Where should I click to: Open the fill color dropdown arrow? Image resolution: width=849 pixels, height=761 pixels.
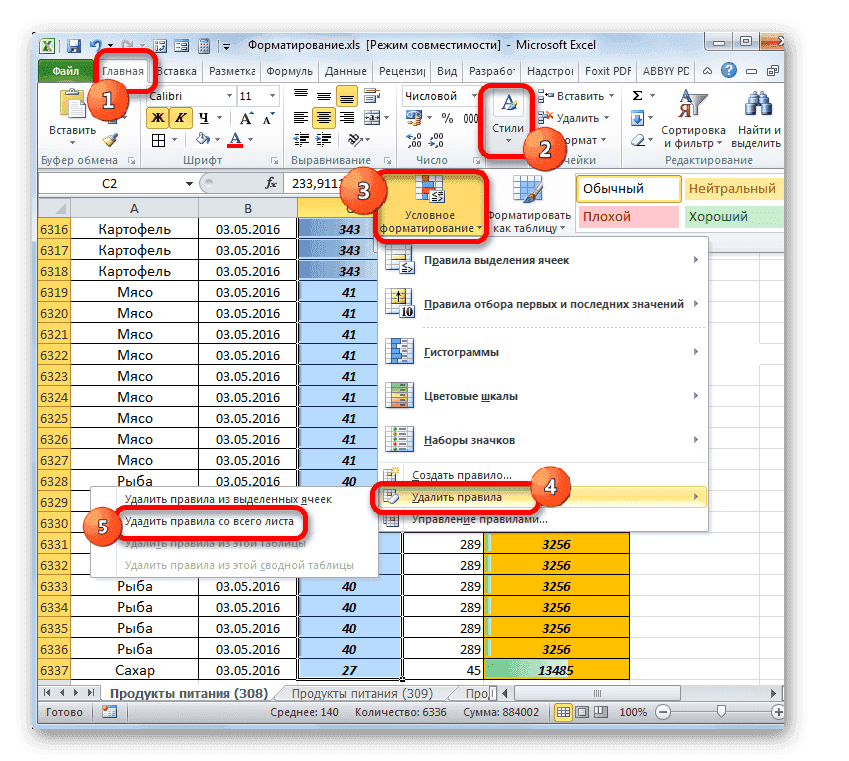coord(217,140)
